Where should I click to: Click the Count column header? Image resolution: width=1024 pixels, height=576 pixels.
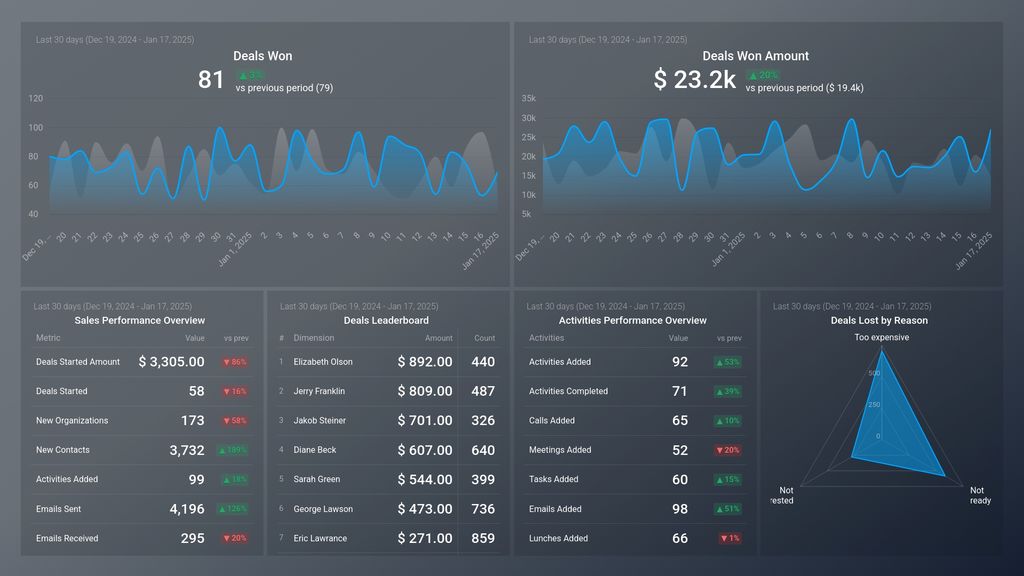485,338
